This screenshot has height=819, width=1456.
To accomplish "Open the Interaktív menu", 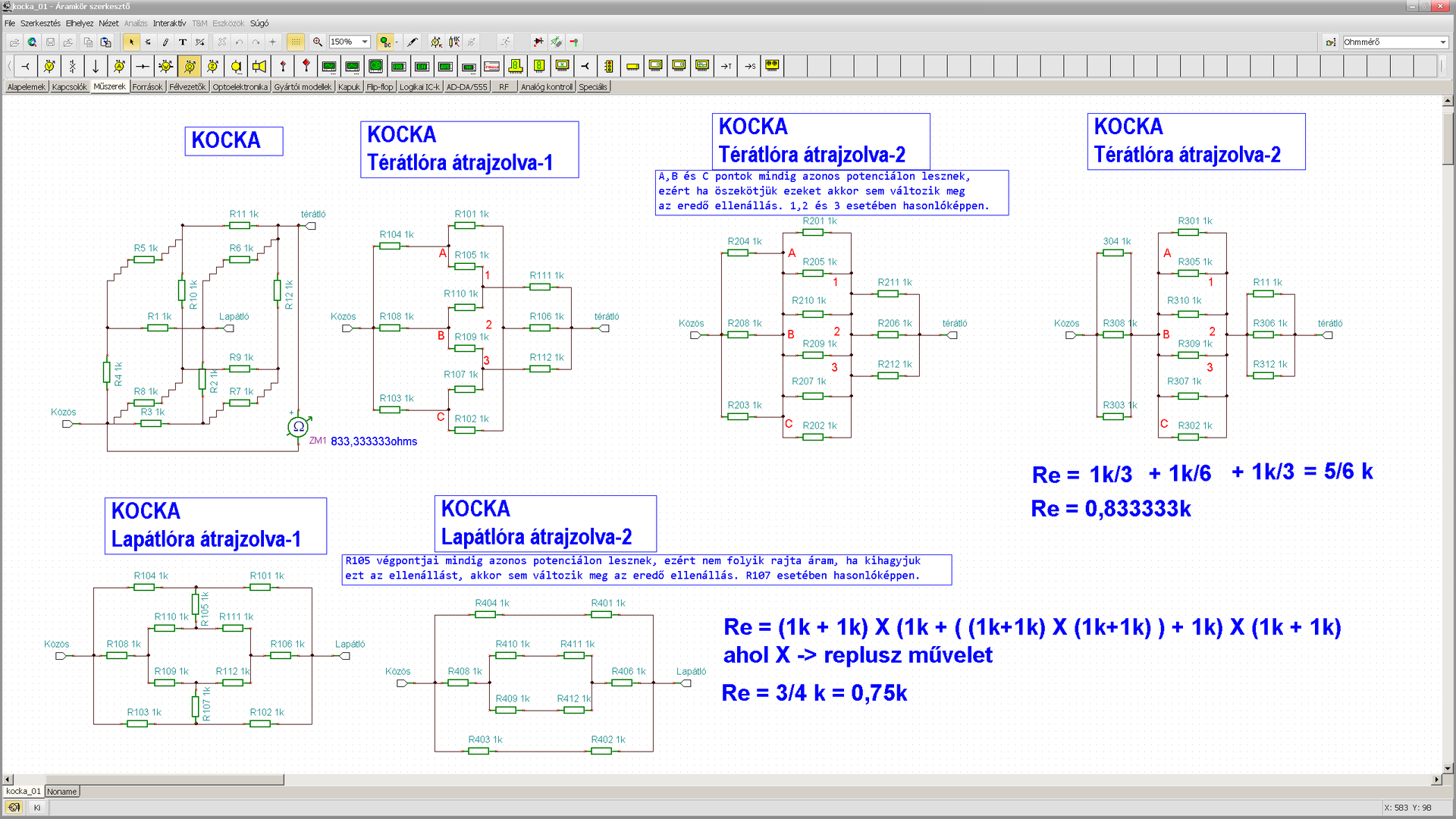I will 169,24.
